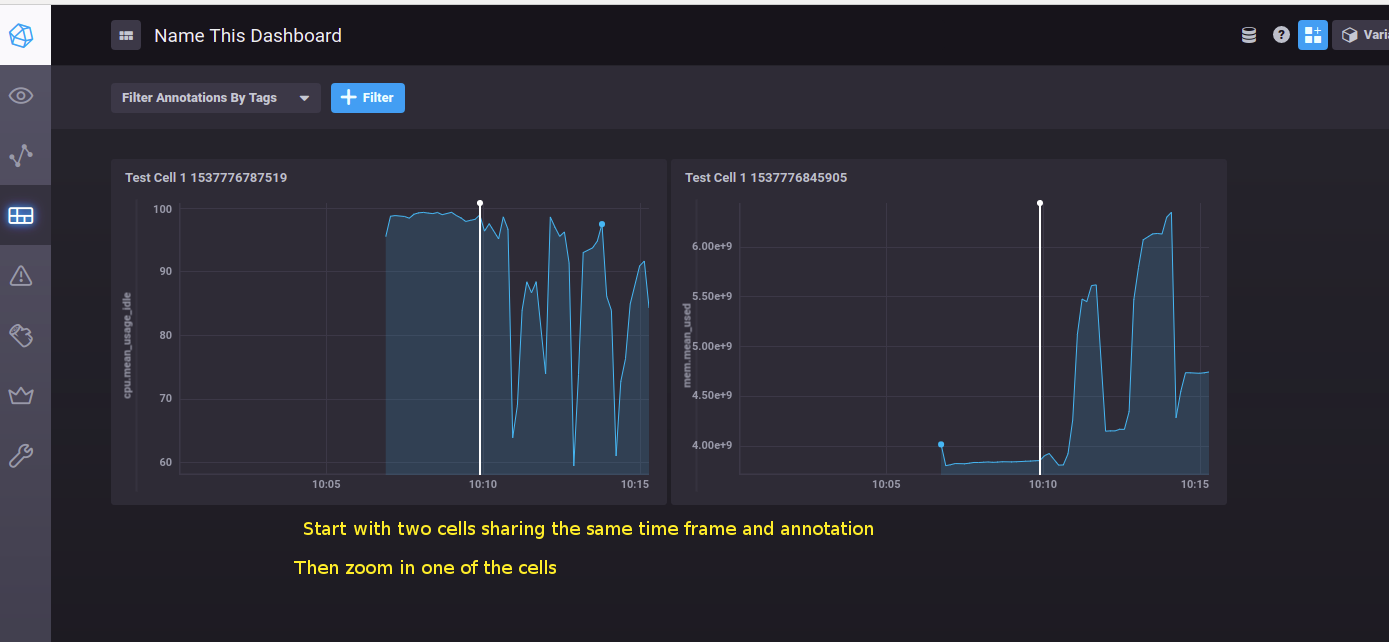
Task: Expand the Variables panel
Action: (x=1363, y=34)
